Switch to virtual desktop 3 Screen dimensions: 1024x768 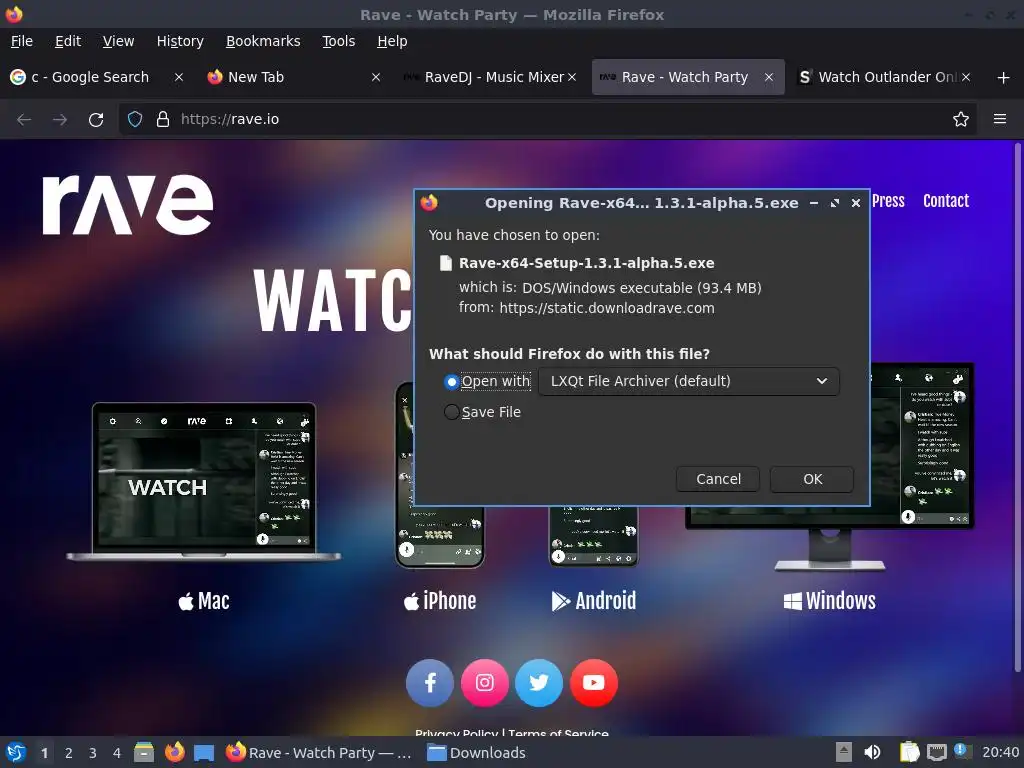pyautogui.click(x=92, y=753)
